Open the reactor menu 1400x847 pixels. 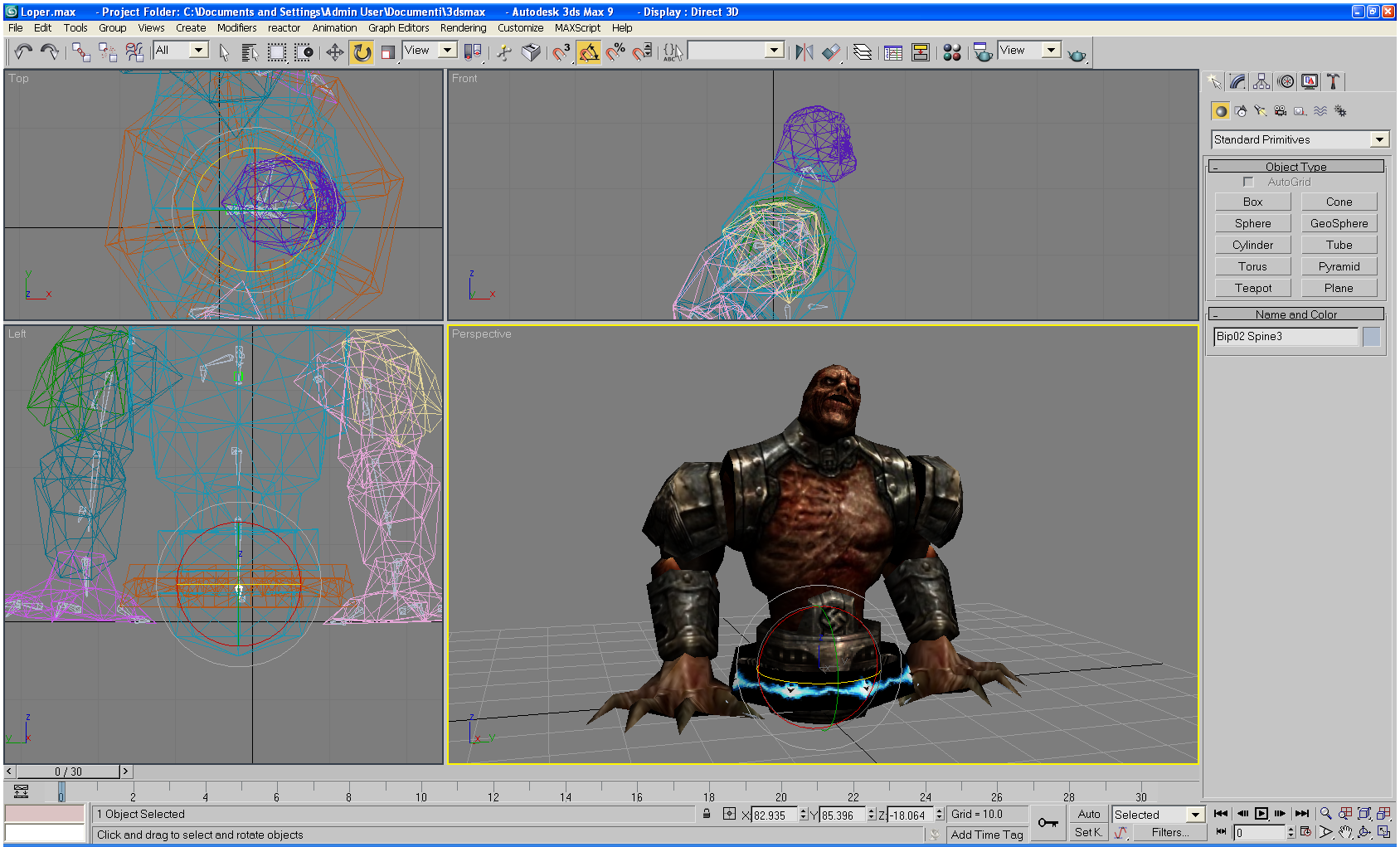point(284,27)
